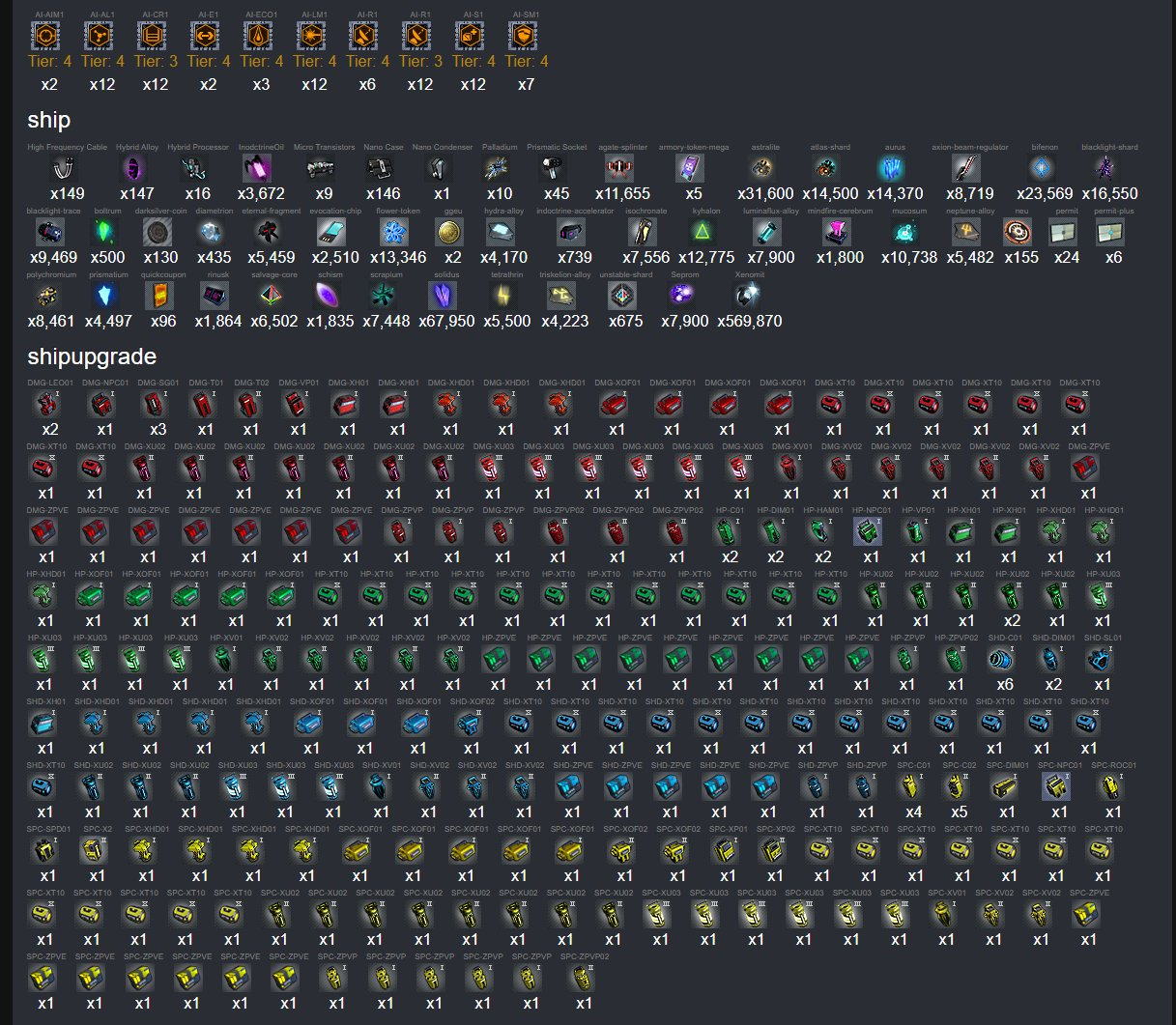Choose the AI-SM1 protocol icon
The height and width of the screenshot is (1025, 1176).
[x=524, y=37]
